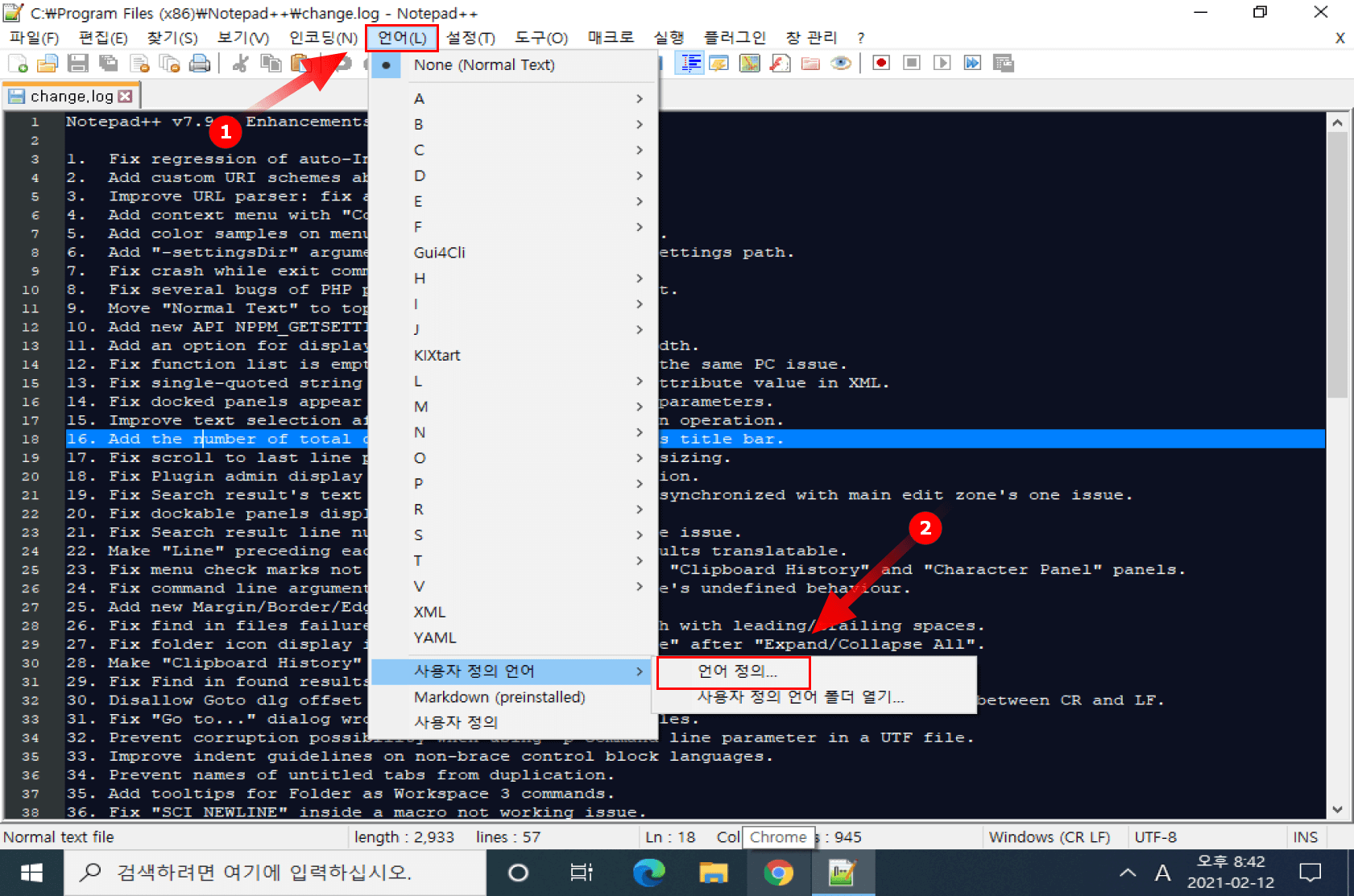Viewport: 1354px width, 896px height.
Task: Cut selection using the scissors icon
Action: [240, 64]
